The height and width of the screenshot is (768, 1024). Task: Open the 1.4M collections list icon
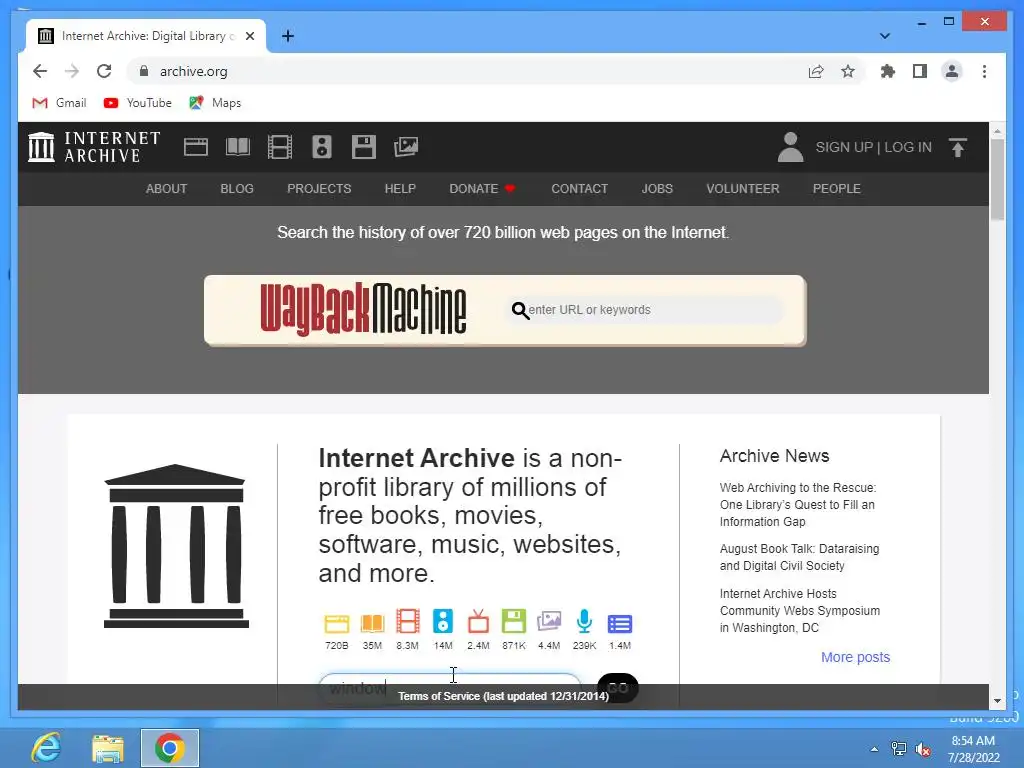pos(620,624)
